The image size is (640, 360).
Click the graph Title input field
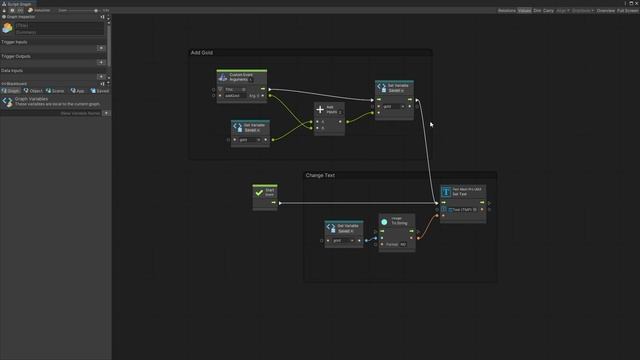coord(60,25)
